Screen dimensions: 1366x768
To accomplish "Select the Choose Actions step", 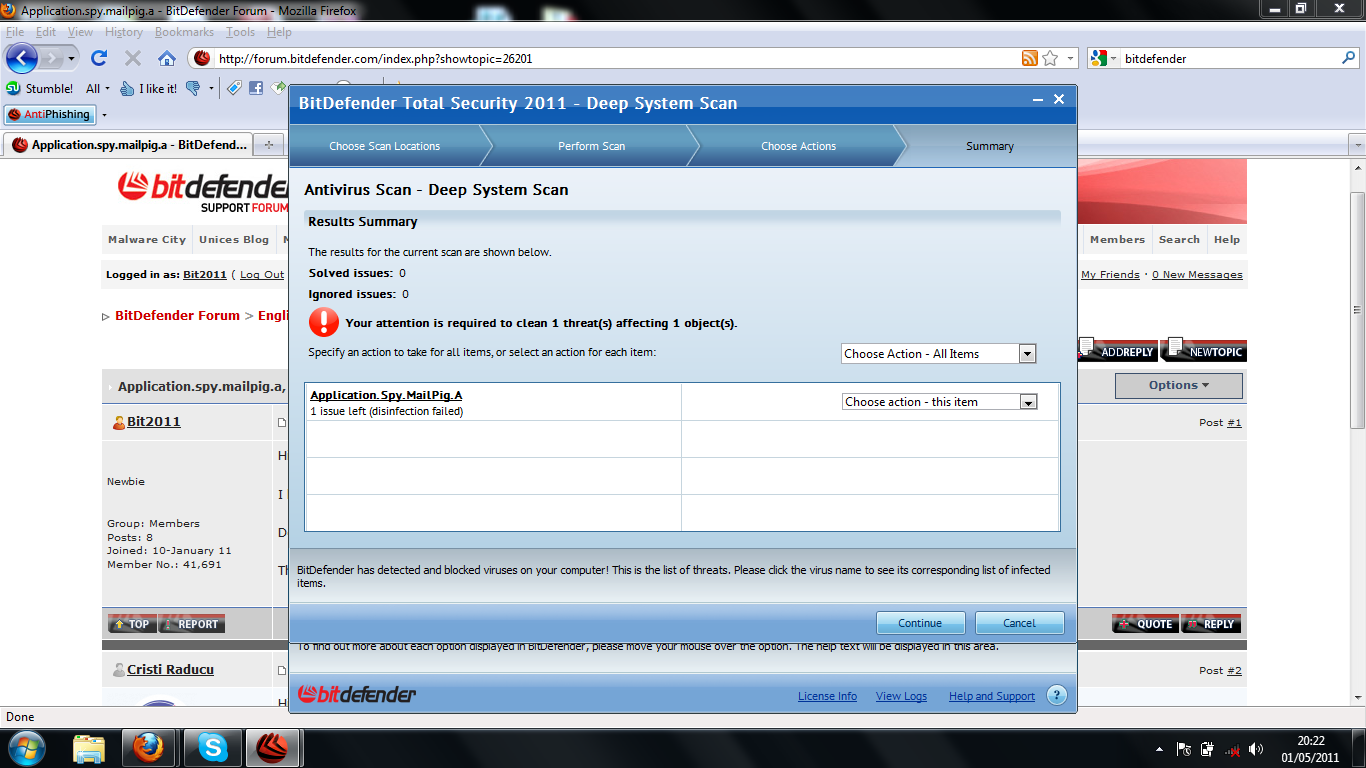I will point(798,146).
